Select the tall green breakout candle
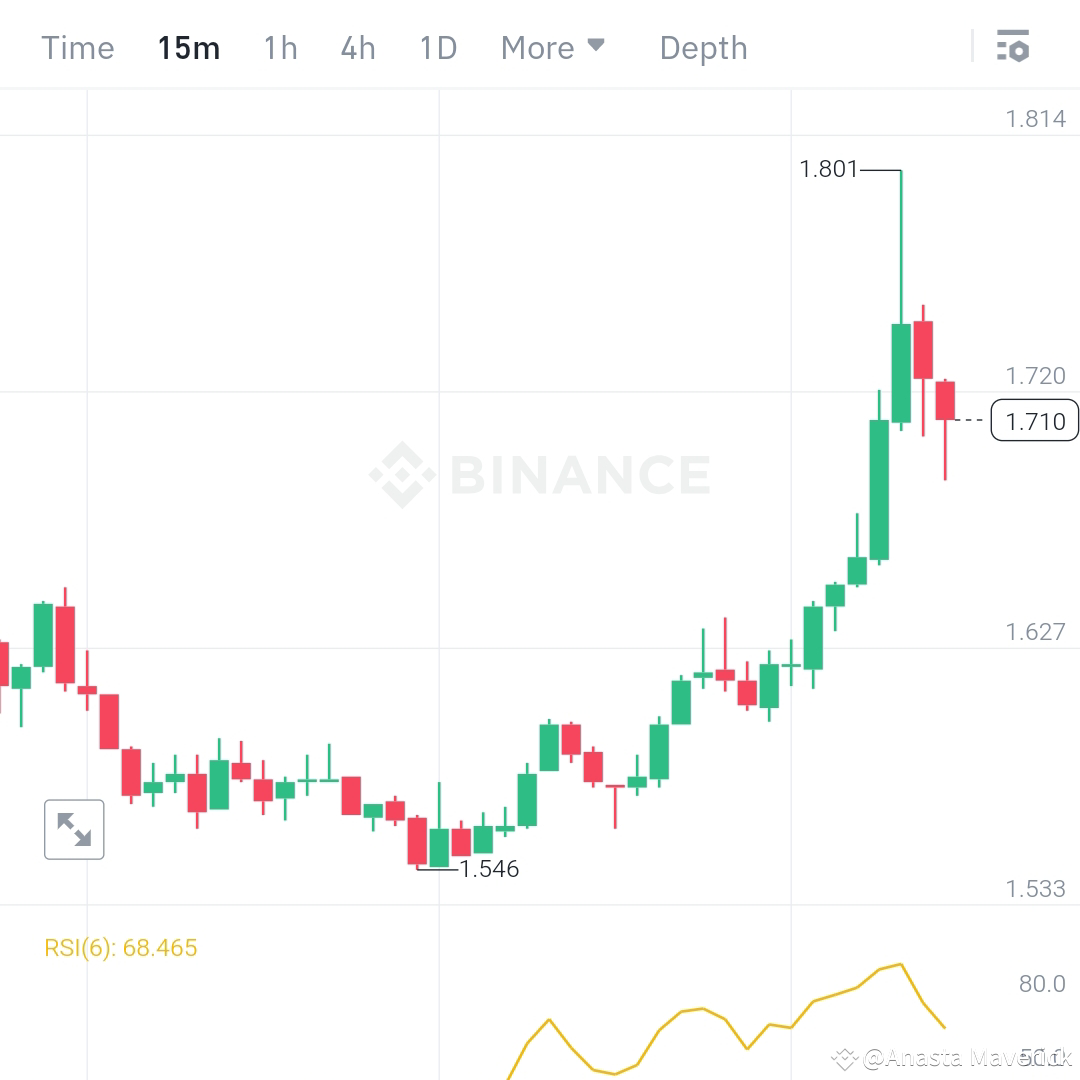 click(x=880, y=490)
